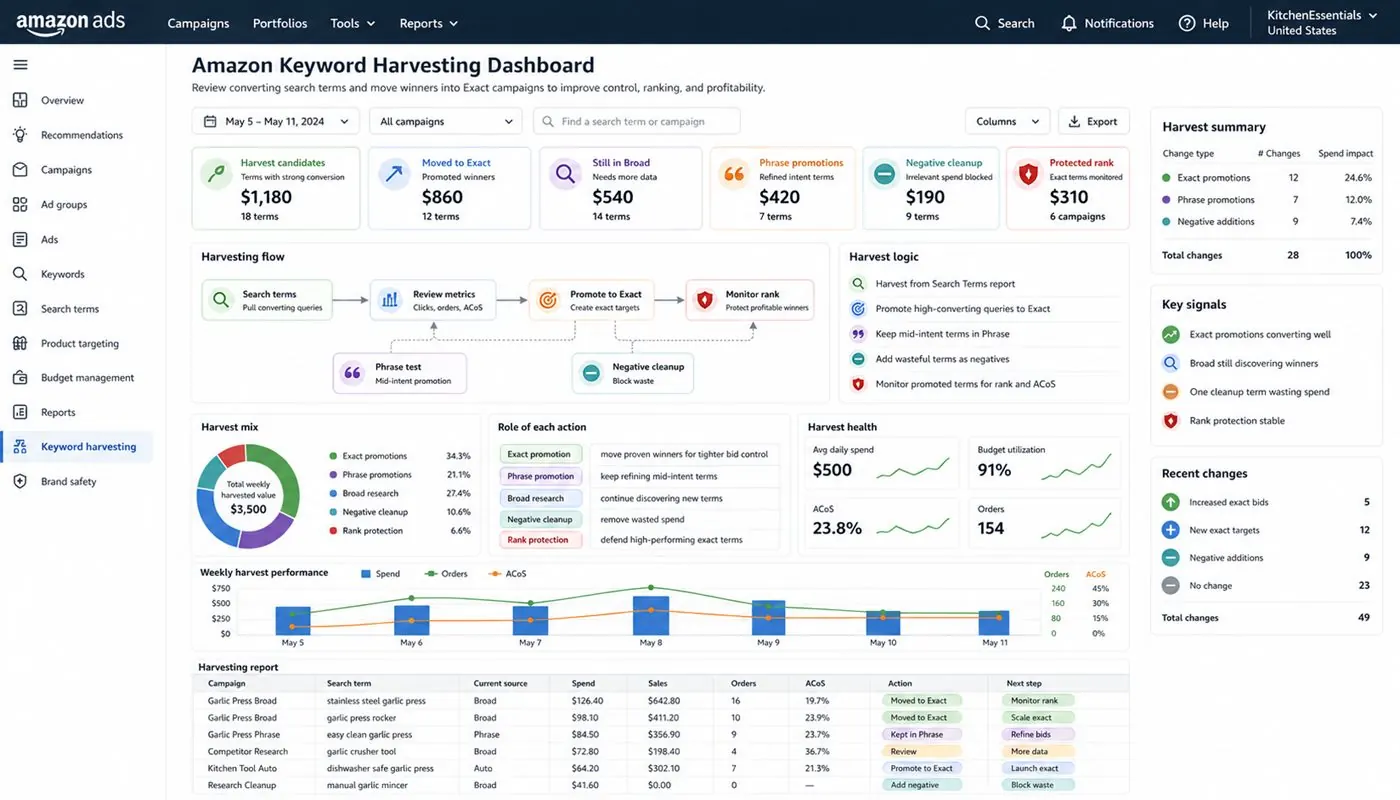The height and width of the screenshot is (800, 1400).
Task: Click the Harvest mix donut chart center
Action: point(248,497)
